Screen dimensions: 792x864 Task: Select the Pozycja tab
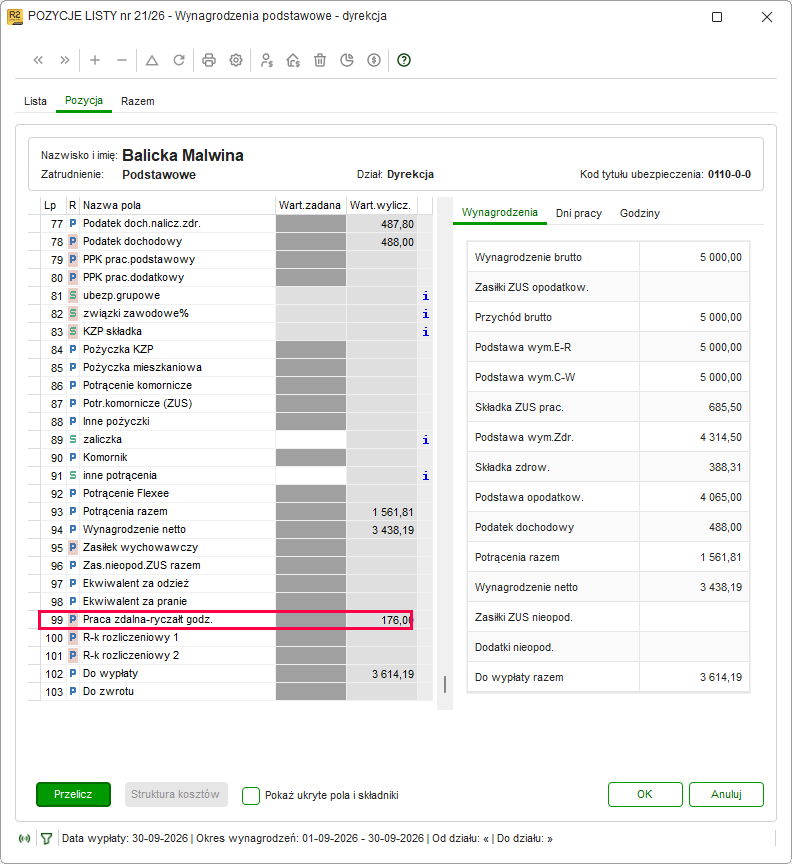coord(84,101)
